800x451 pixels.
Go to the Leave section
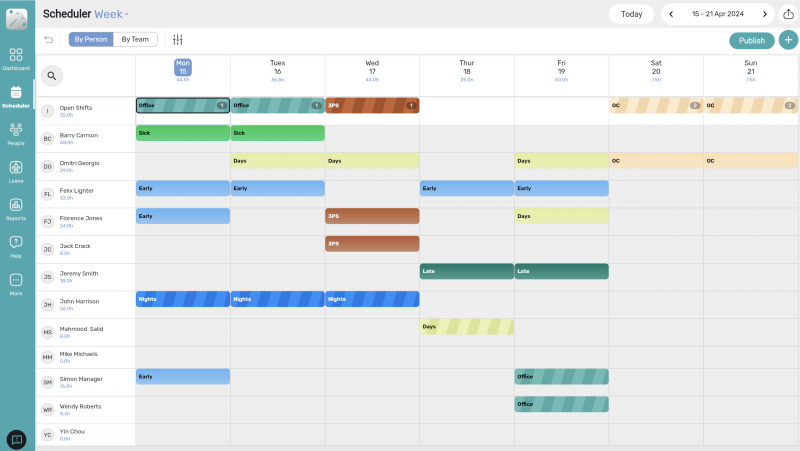[x=16, y=170]
